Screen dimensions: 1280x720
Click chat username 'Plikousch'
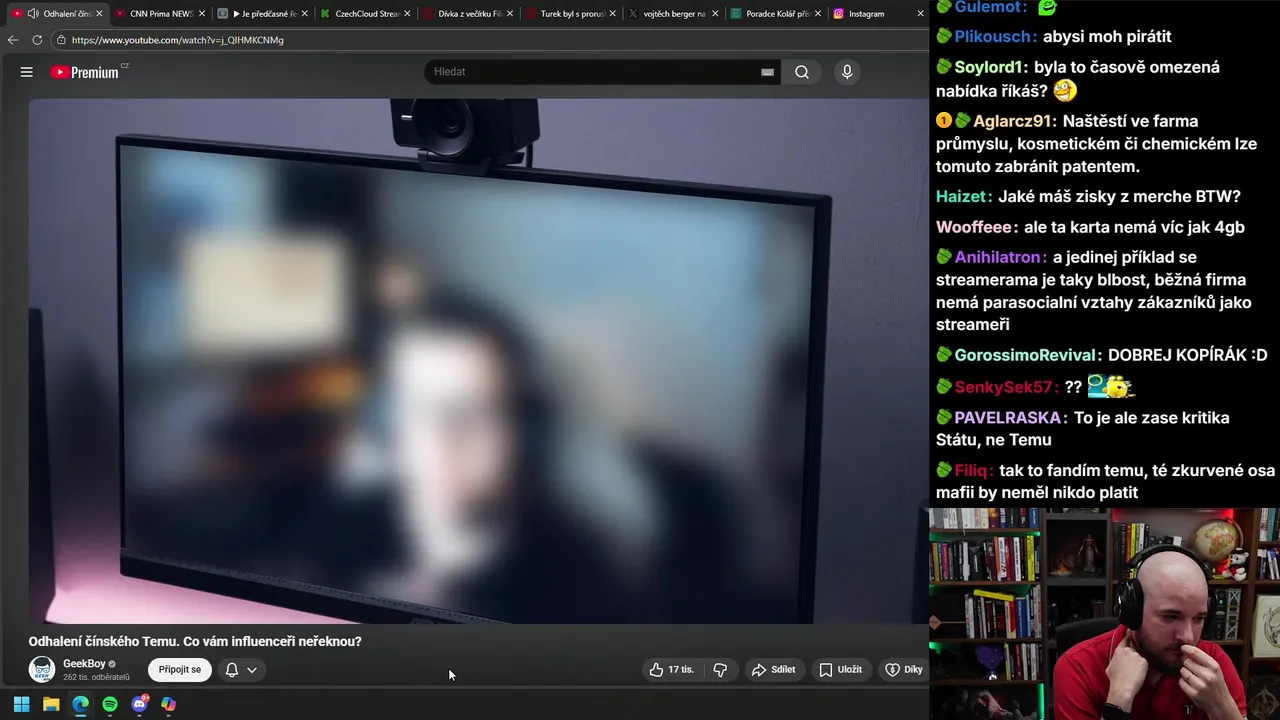(993, 37)
